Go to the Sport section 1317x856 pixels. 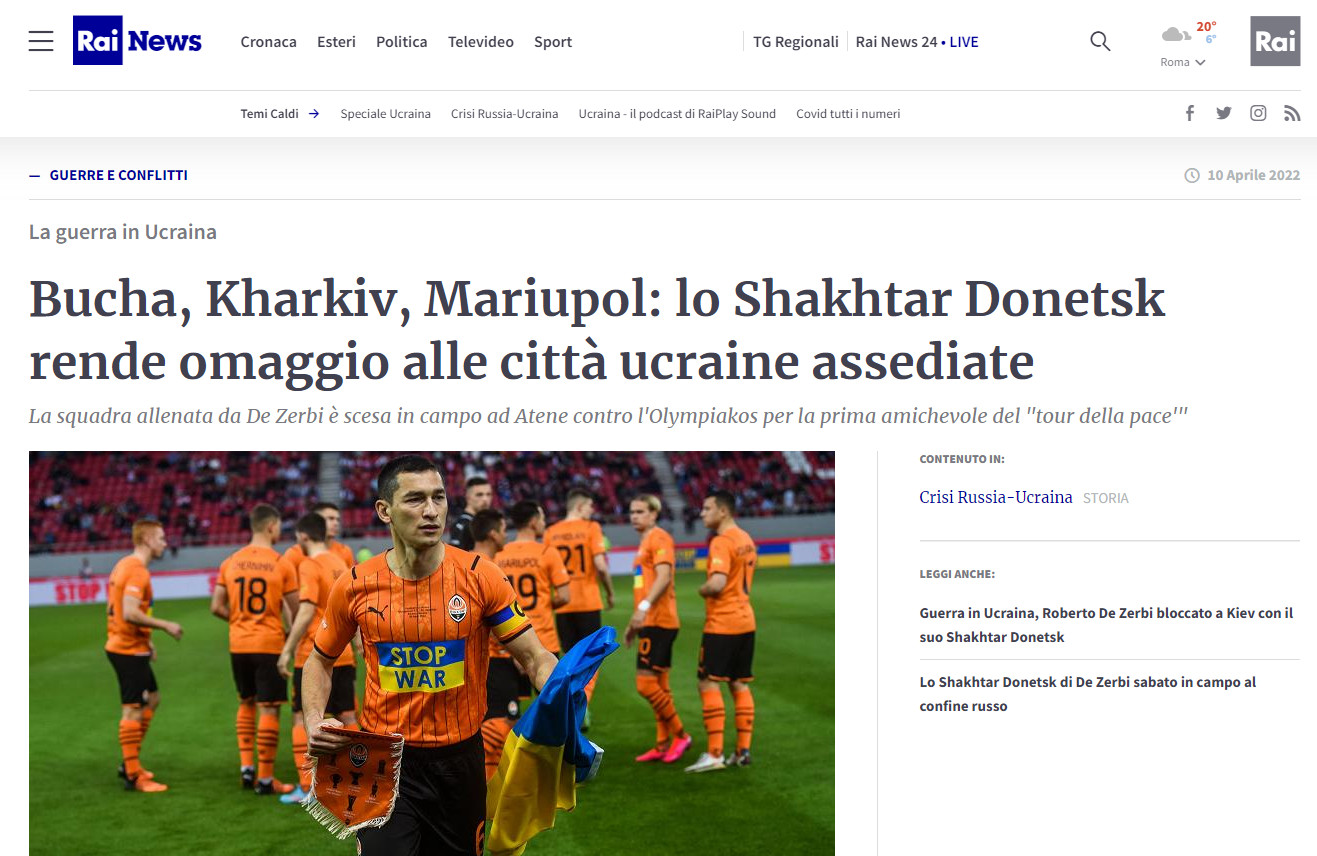pyautogui.click(x=553, y=42)
